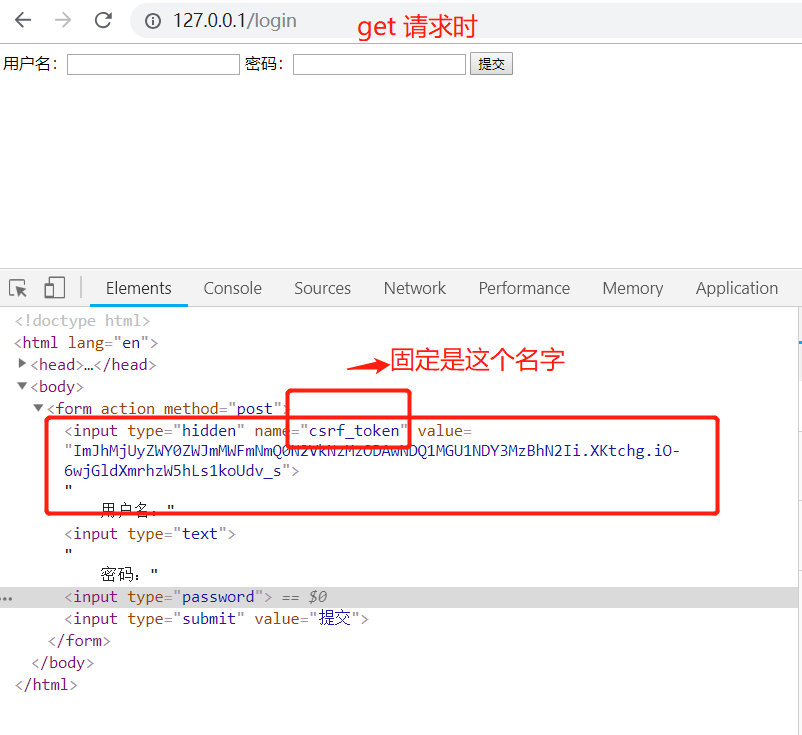Click the method="post" attribute of the form
This screenshot has height=735, width=802.
pyautogui.click(x=223, y=409)
